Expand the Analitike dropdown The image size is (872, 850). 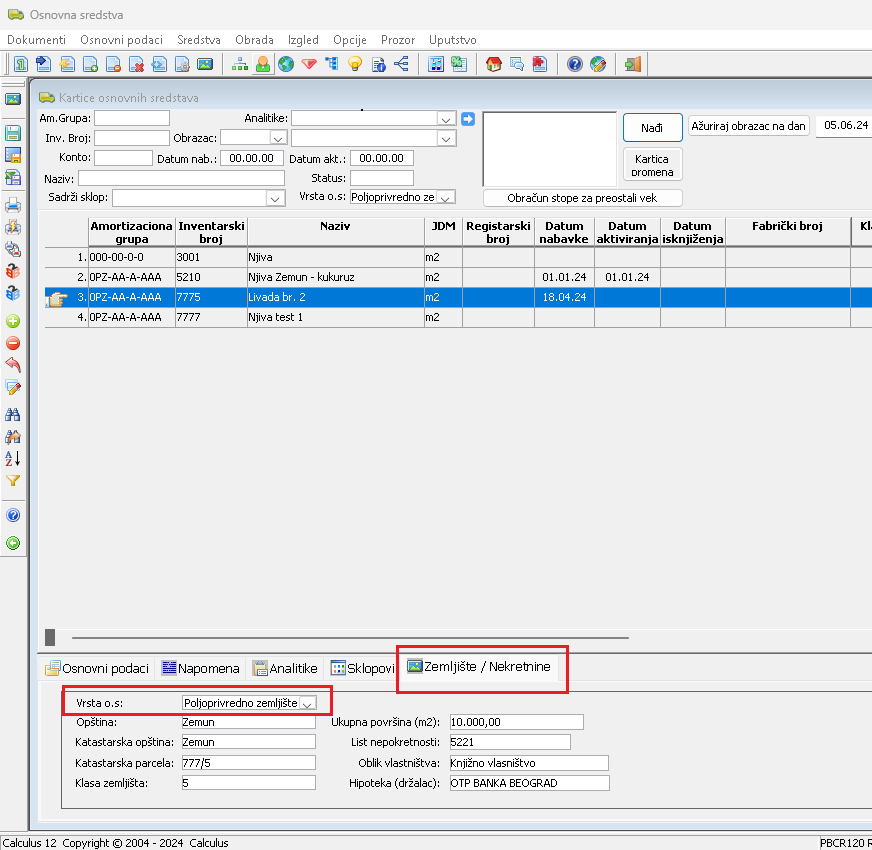(x=446, y=118)
